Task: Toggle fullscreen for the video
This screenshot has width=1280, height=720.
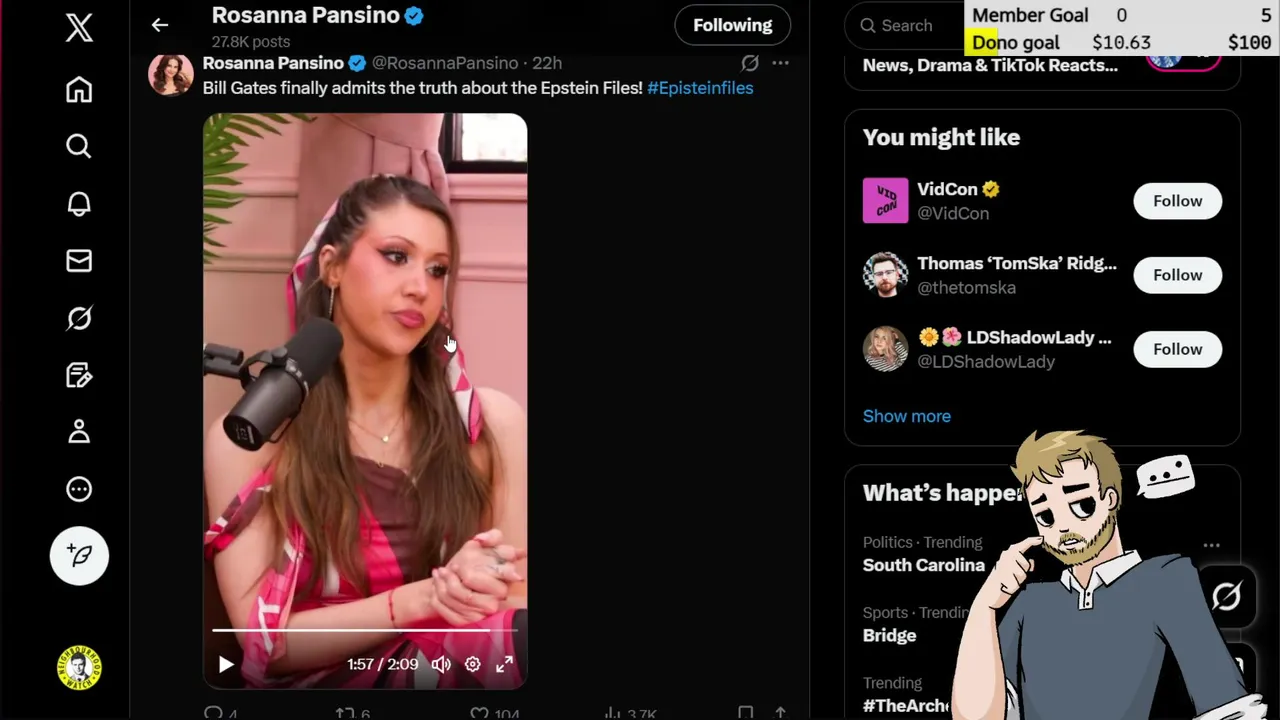Action: 504,664
